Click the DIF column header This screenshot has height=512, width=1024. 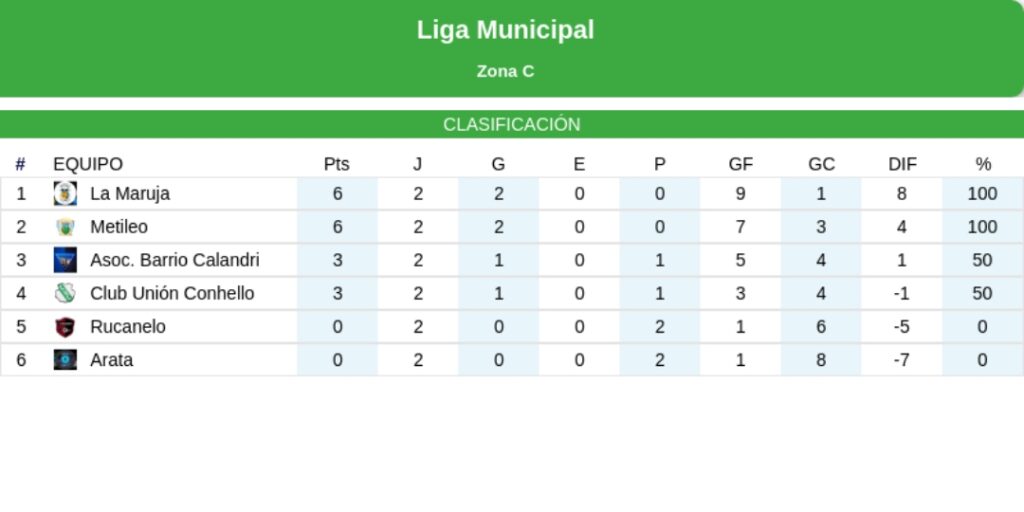902,164
